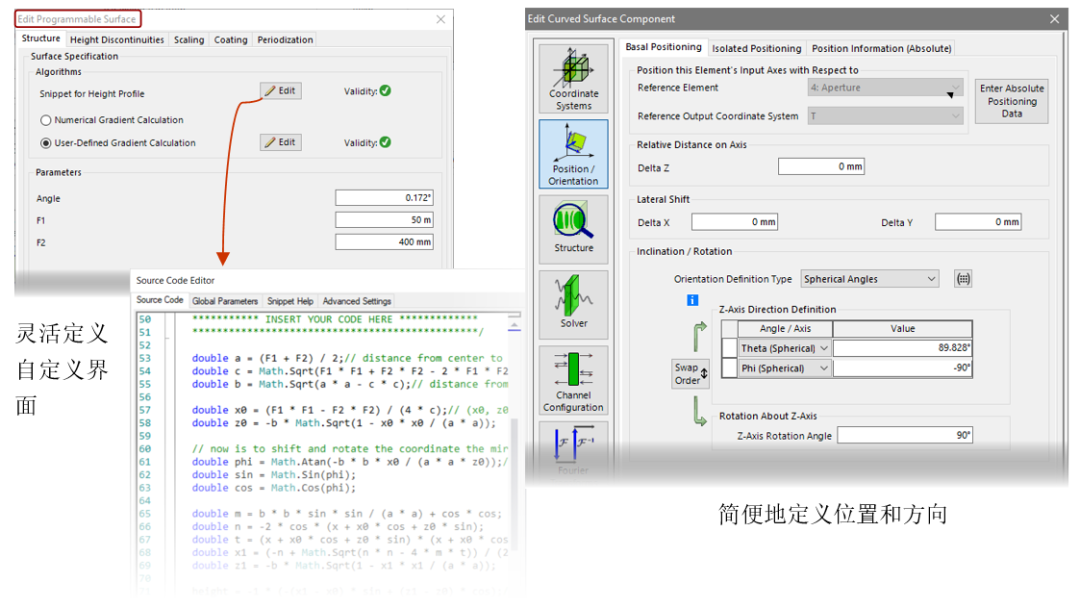Click the Z-Axis Rotation Angle field
The height and width of the screenshot is (608, 1080).
point(905,435)
